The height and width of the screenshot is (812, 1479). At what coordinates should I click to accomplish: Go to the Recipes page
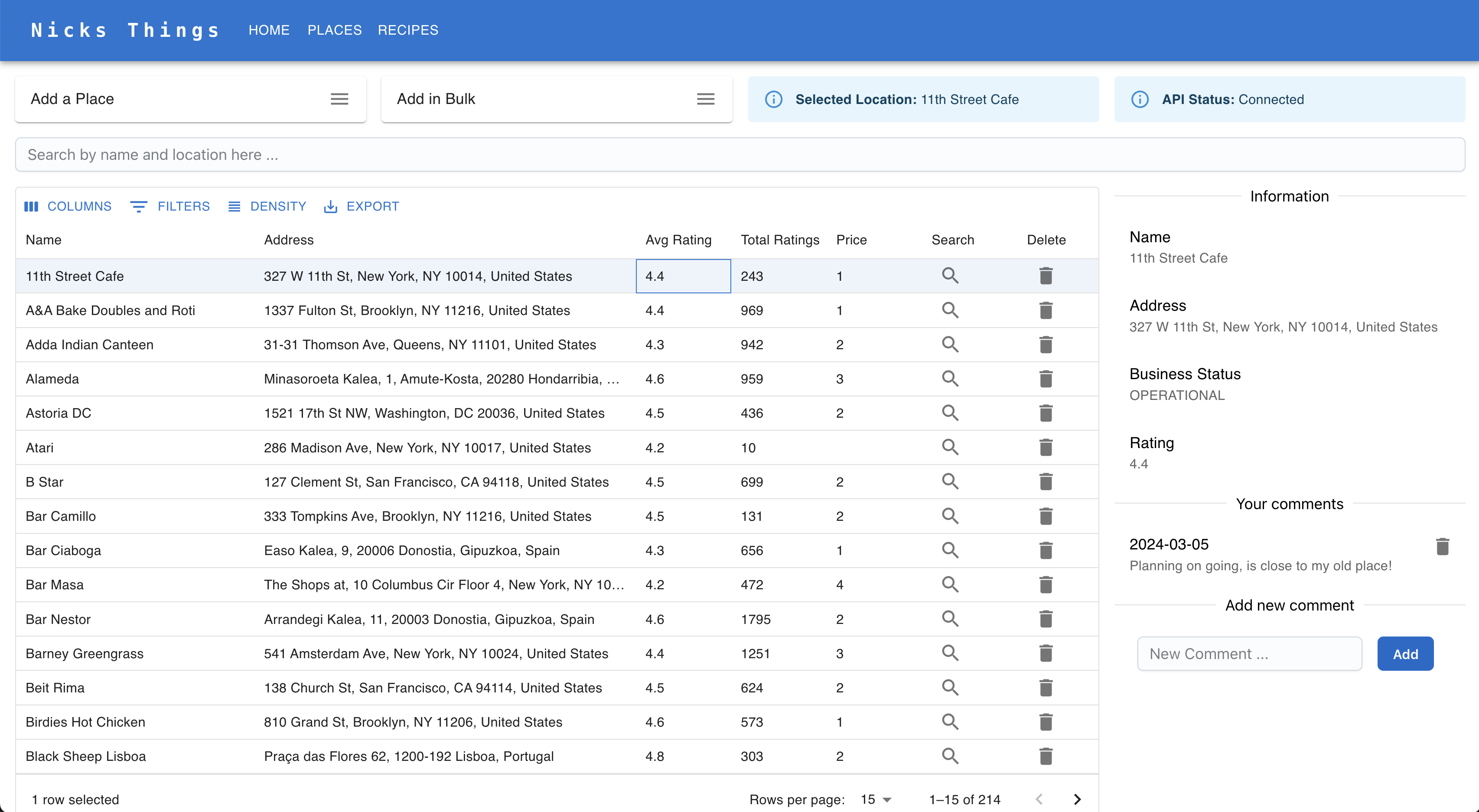click(407, 30)
